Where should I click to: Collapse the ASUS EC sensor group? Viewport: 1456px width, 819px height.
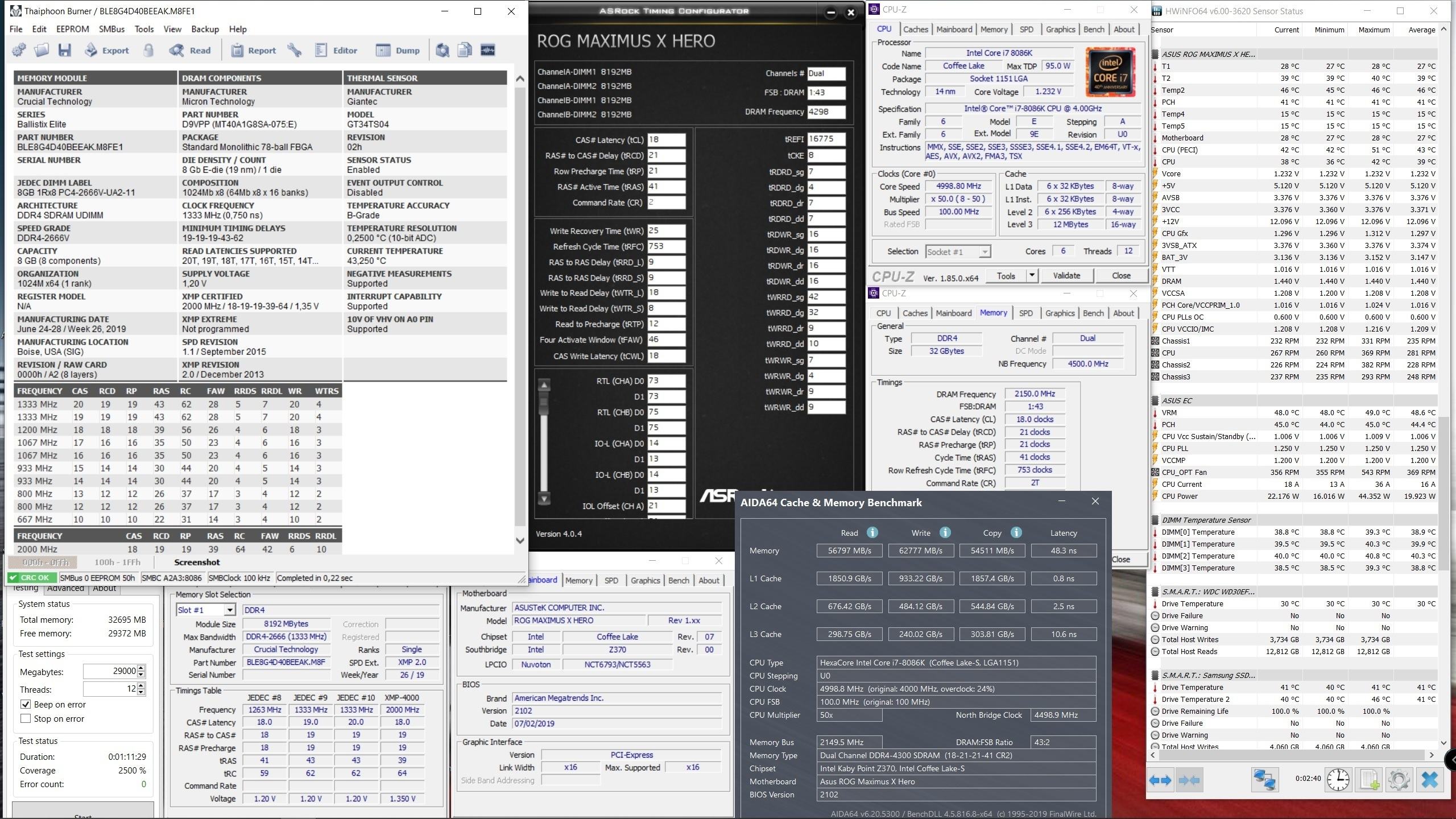pyautogui.click(x=1155, y=400)
